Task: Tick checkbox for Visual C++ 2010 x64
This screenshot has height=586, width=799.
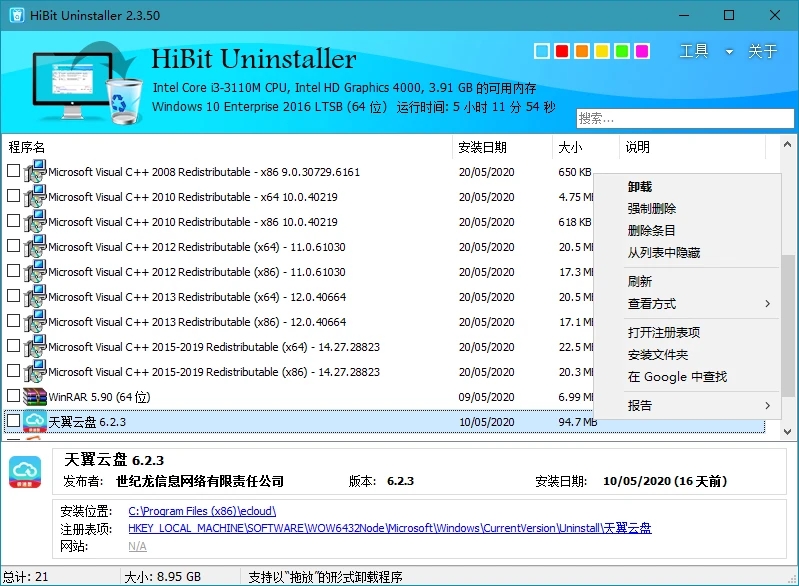Action: [14, 196]
